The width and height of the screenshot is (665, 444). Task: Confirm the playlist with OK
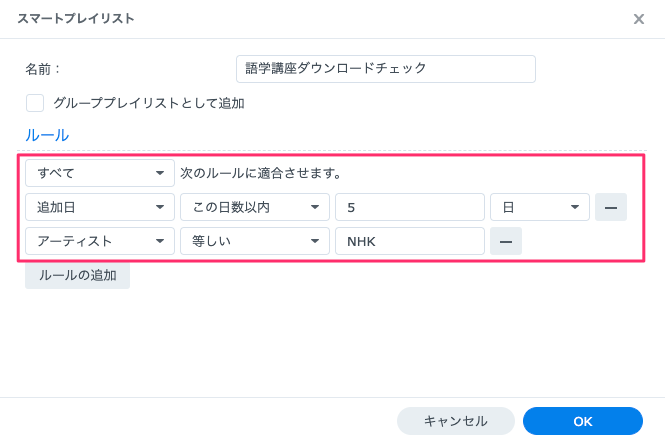click(582, 421)
